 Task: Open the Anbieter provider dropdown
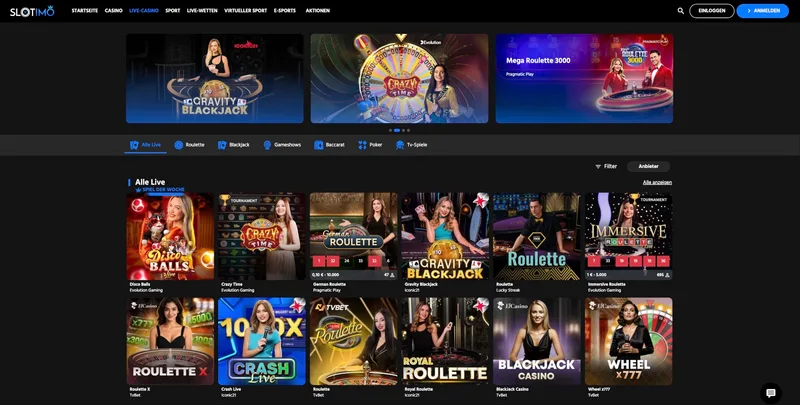coord(648,167)
